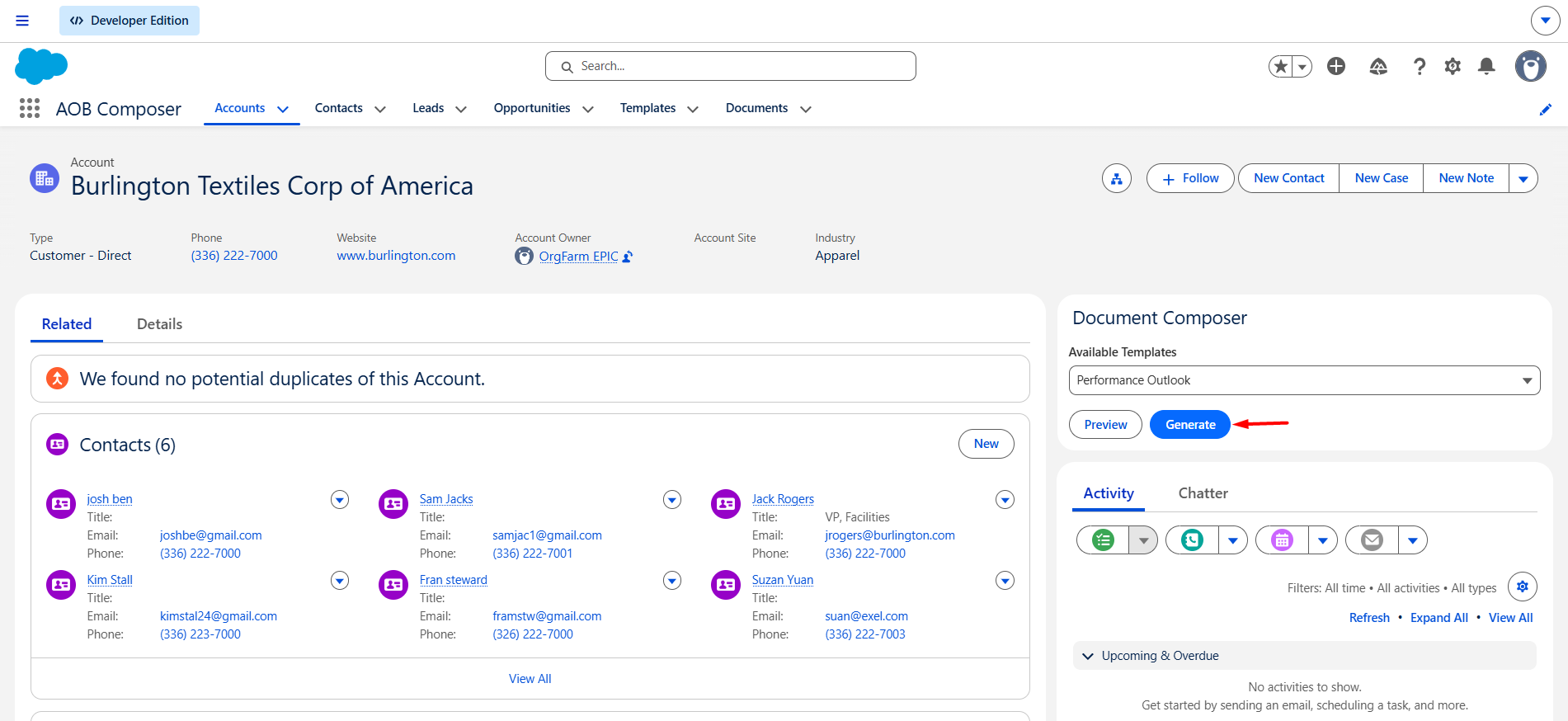This screenshot has width=1568, height=721.
Task: Click the New Task activity icon
Action: pyautogui.click(x=1103, y=540)
